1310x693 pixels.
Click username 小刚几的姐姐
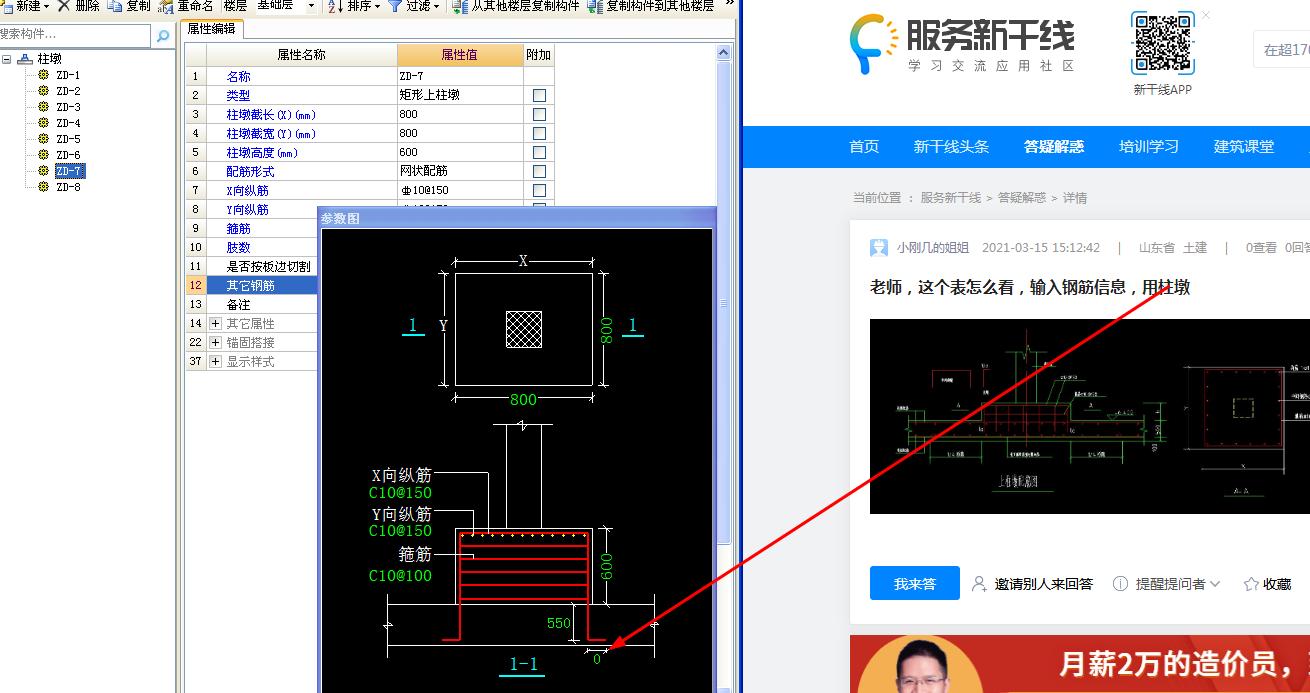coord(932,248)
